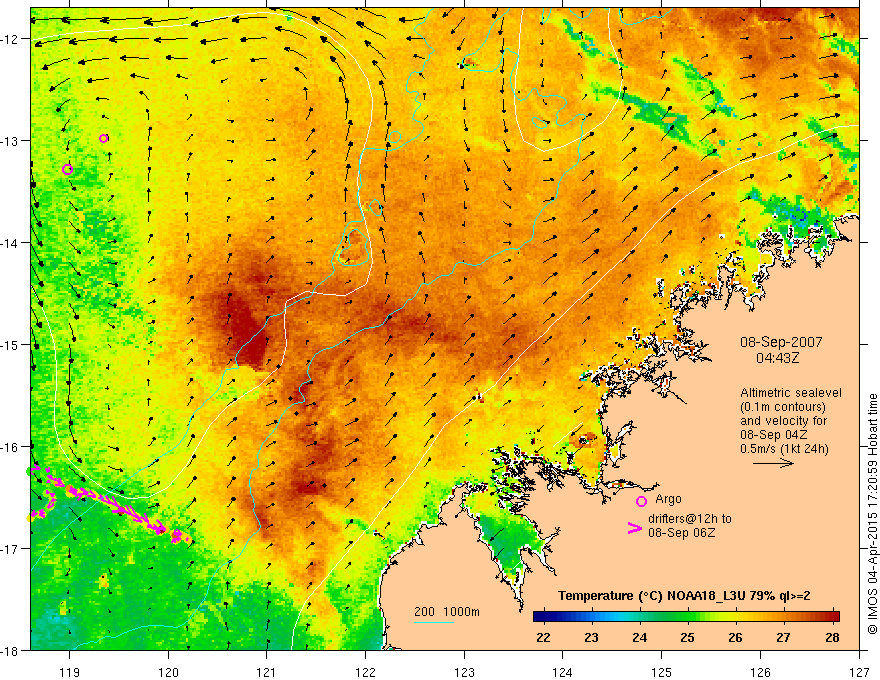This screenshot has height=680, width=880.
Task: Click the '04:43Z' time label
Action: click(777, 357)
